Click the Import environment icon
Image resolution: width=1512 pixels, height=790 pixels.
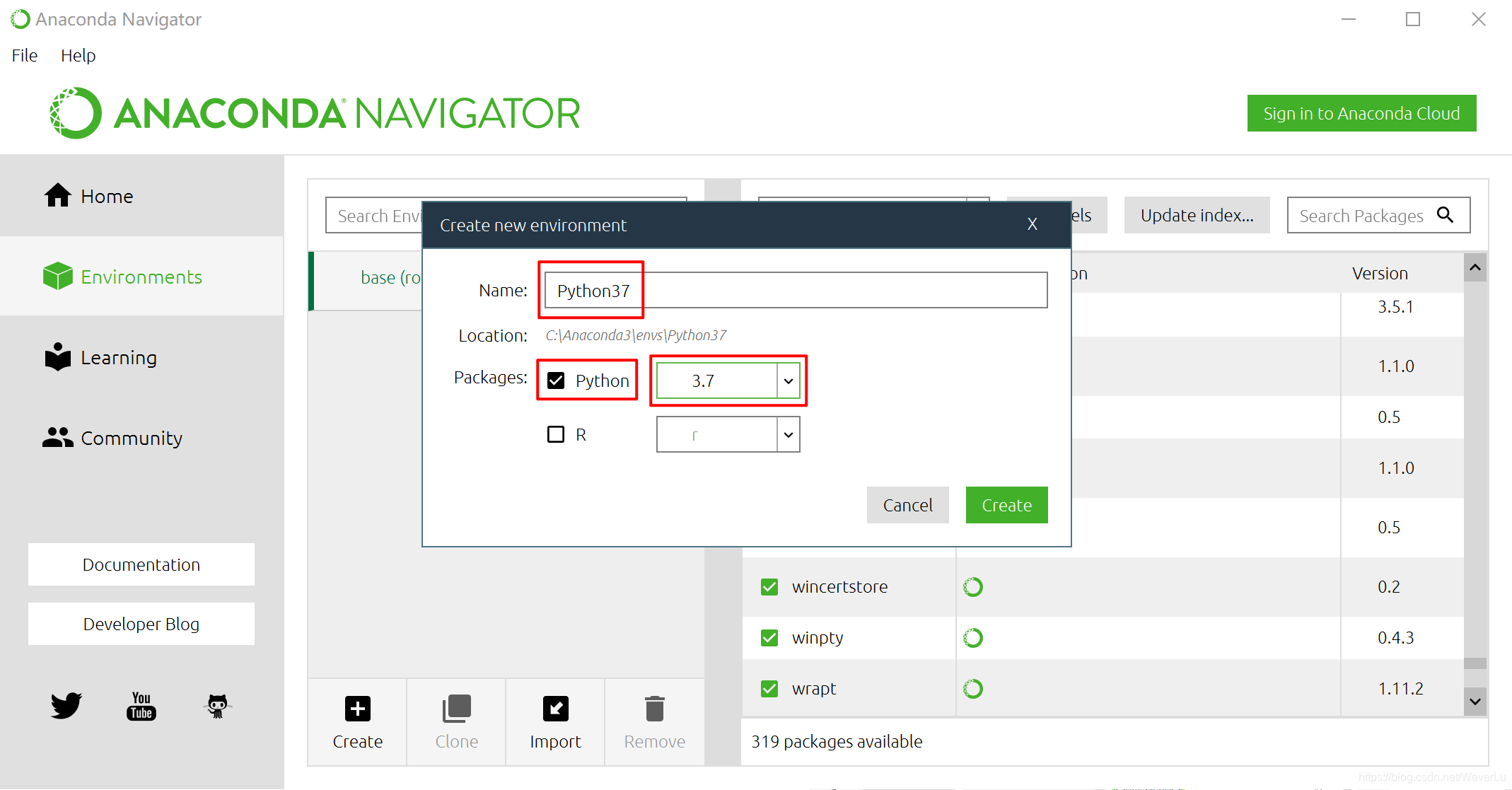click(x=555, y=709)
